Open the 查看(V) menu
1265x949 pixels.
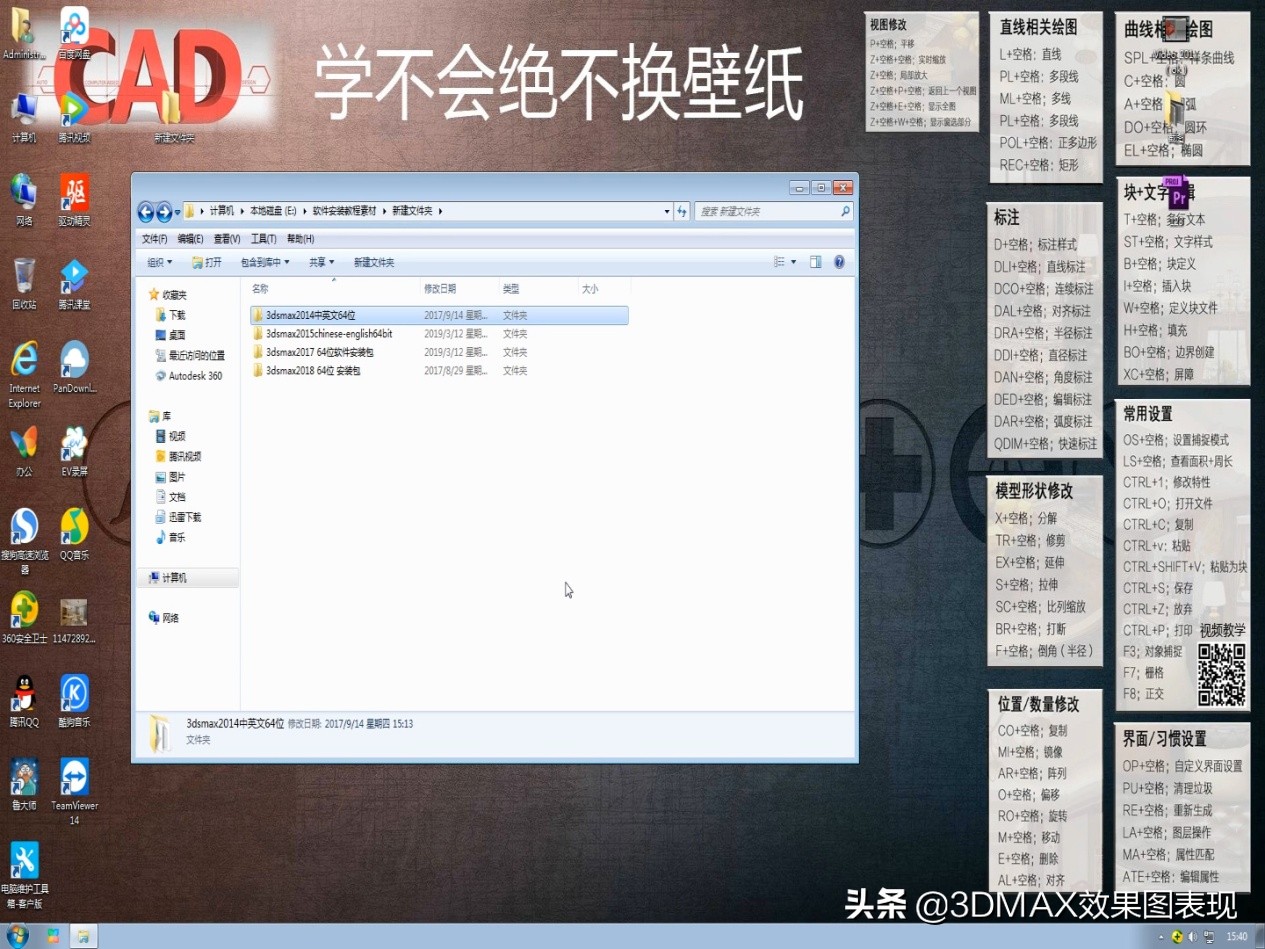point(227,239)
